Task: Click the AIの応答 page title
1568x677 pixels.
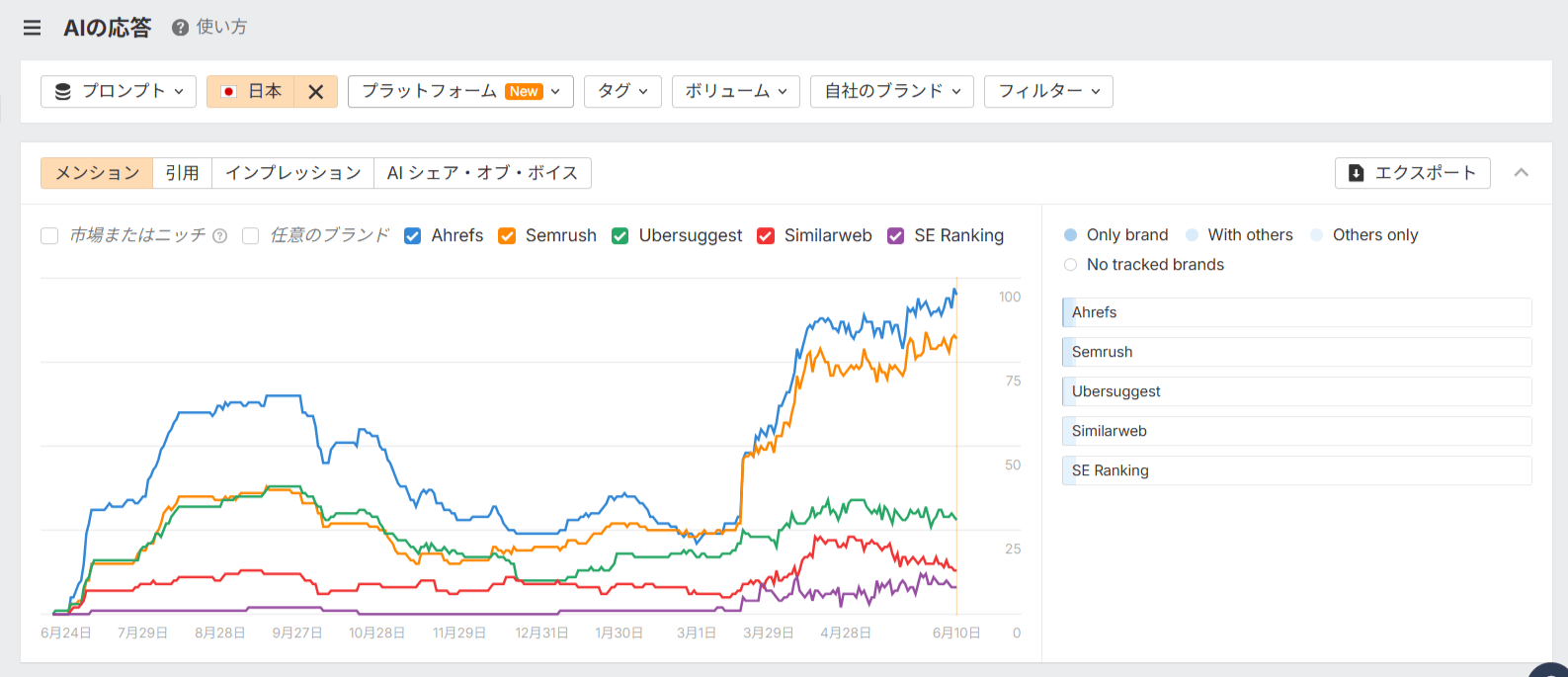Action: click(x=107, y=28)
